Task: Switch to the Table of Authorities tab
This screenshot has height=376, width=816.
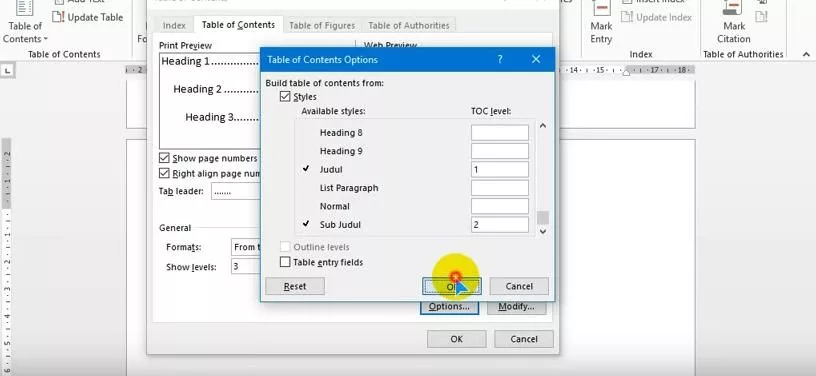Action: click(409, 25)
